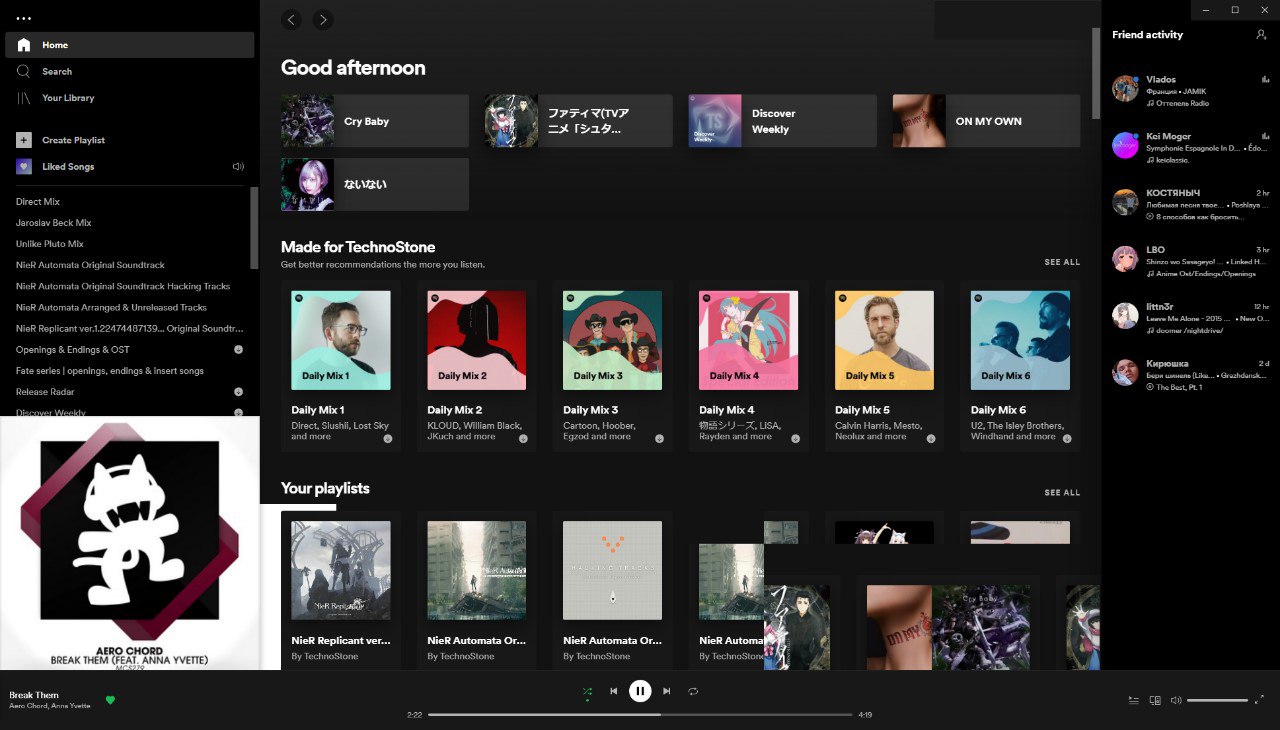This screenshot has height=730, width=1280.
Task: Unlike Break Them with the green heart
Action: pos(110,700)
